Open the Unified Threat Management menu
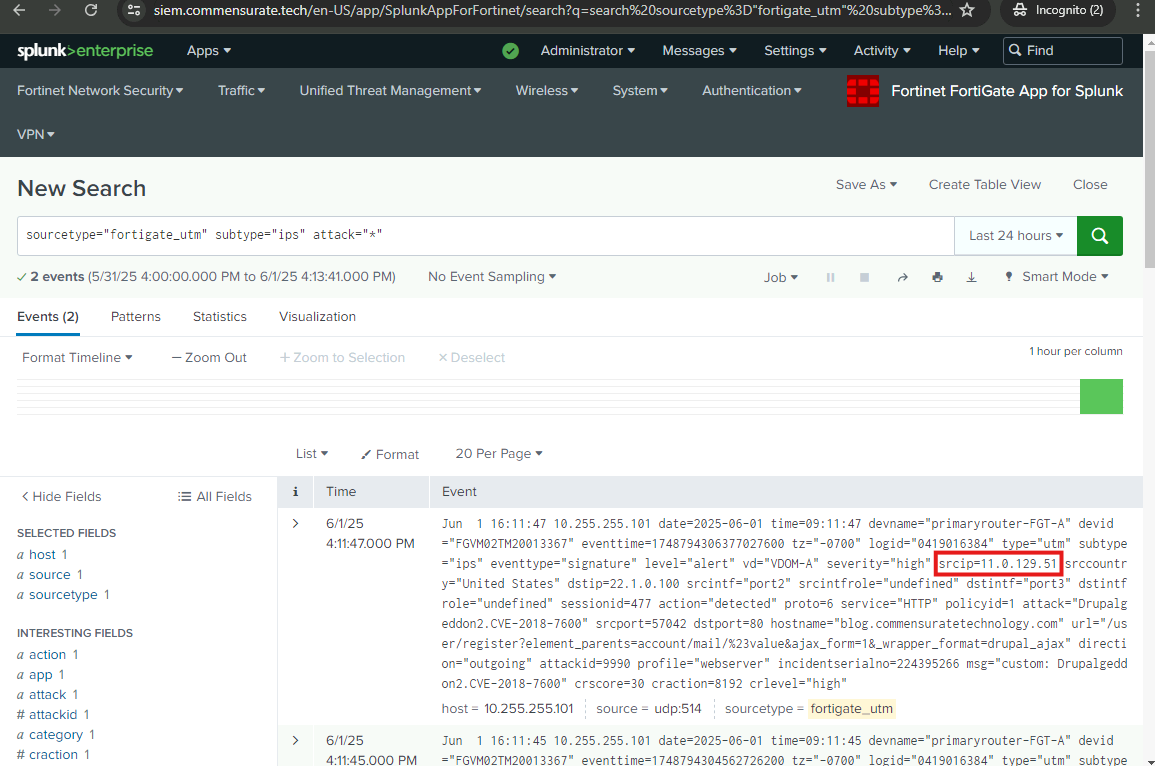 tap(390, 91)
